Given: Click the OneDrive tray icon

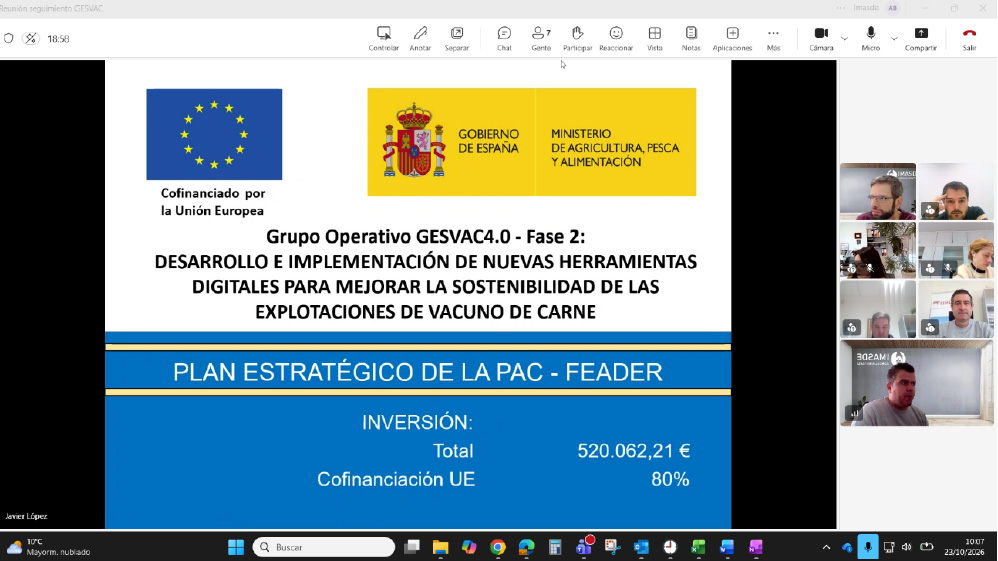Looking at the screenshot, I should [x=847, y=547].
